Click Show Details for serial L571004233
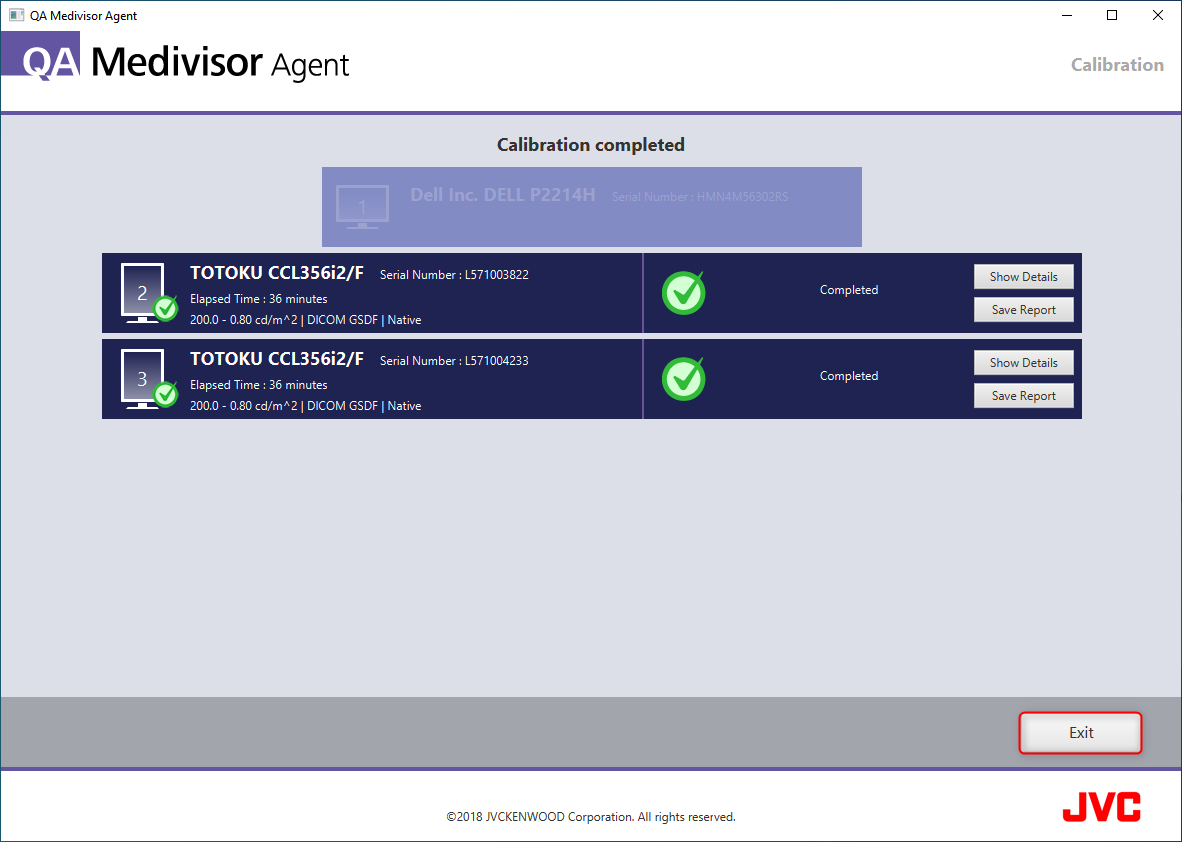The image size is (1182, 842). tap(1023, 363)
